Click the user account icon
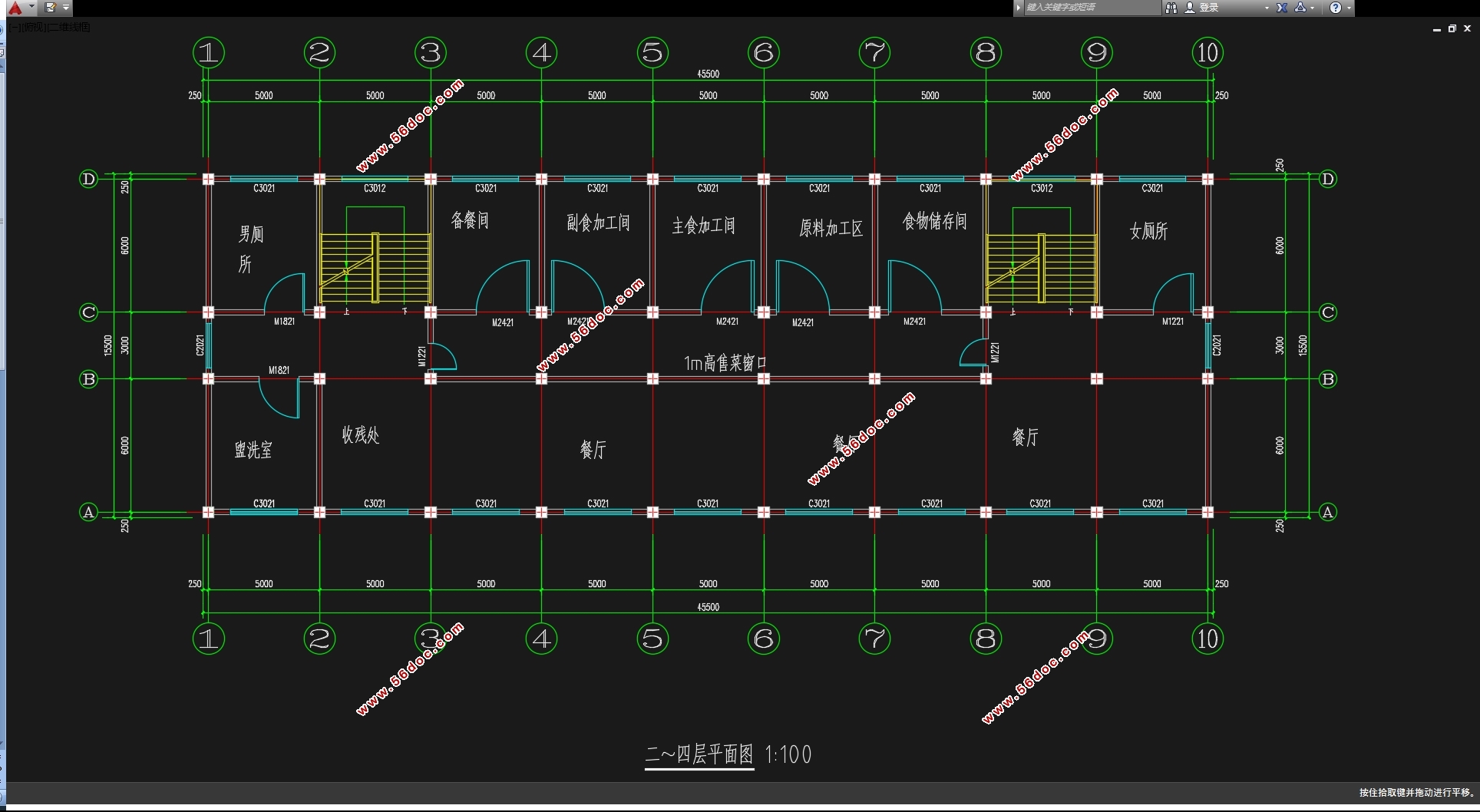 coord(1190,8)
